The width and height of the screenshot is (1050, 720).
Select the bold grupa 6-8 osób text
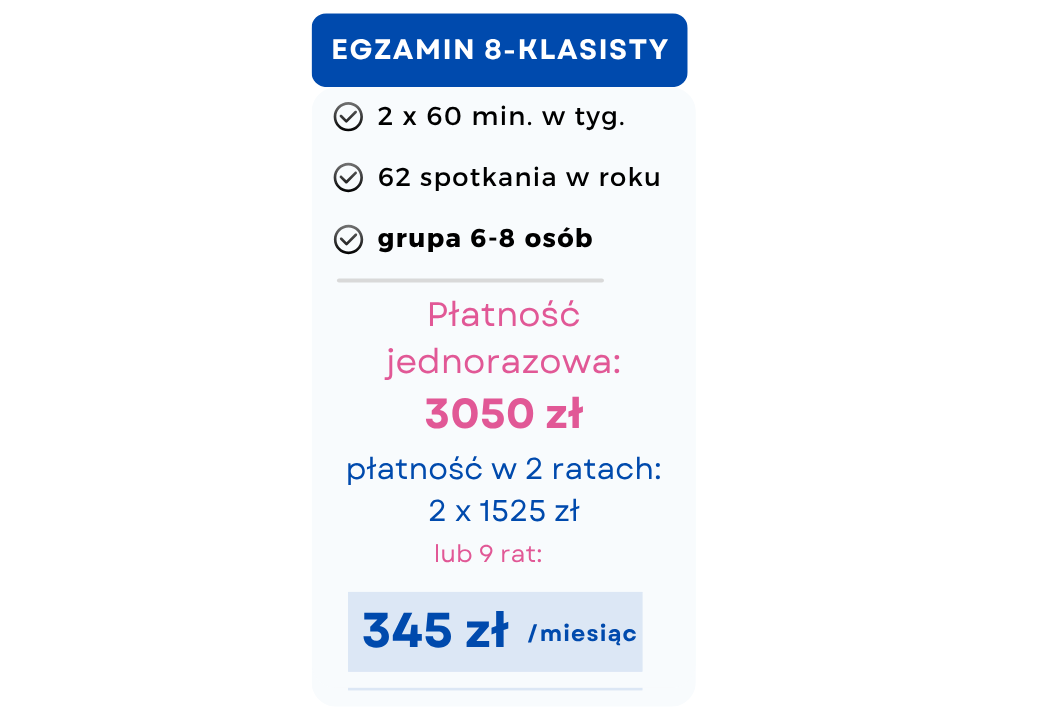(485, 239)
